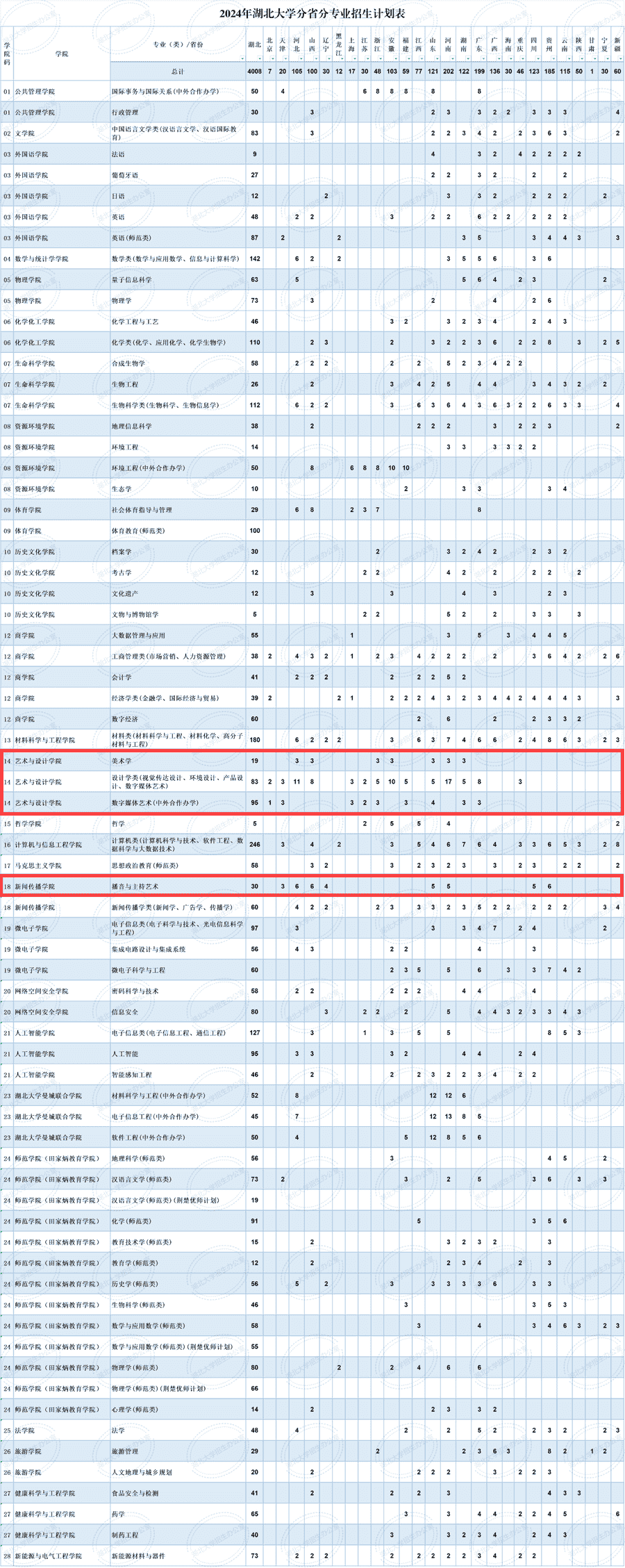Select the 食品安全与检测 major cell

(178, 1493)
